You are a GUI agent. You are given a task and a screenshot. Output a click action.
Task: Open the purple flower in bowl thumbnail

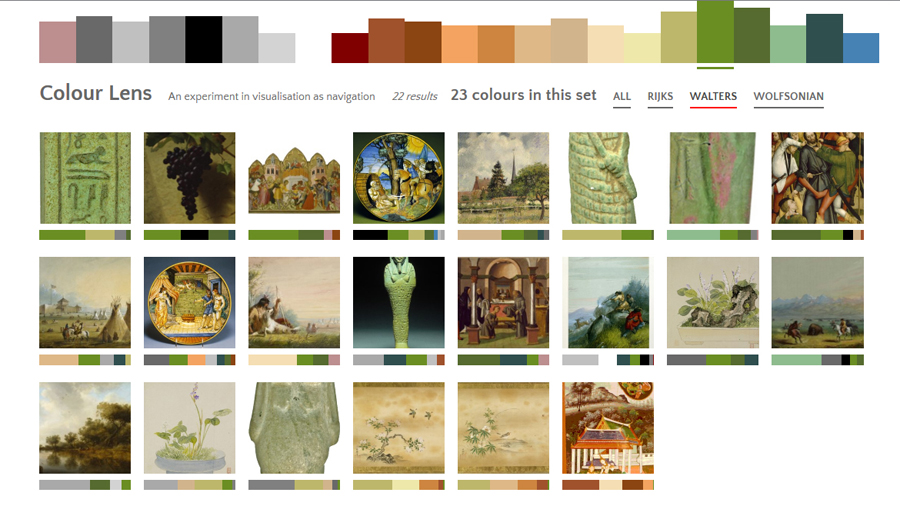pyautogui.click(x=189, y=428)
